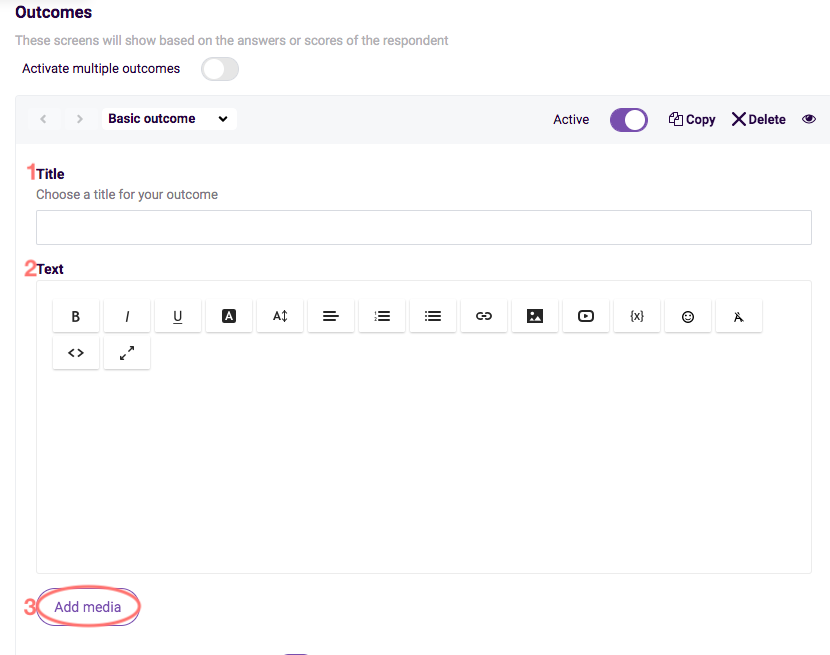Click the outcome Title input field
The width and height of the screenshot is (830, 655).
pyautogui.click(x=423, y=227)
